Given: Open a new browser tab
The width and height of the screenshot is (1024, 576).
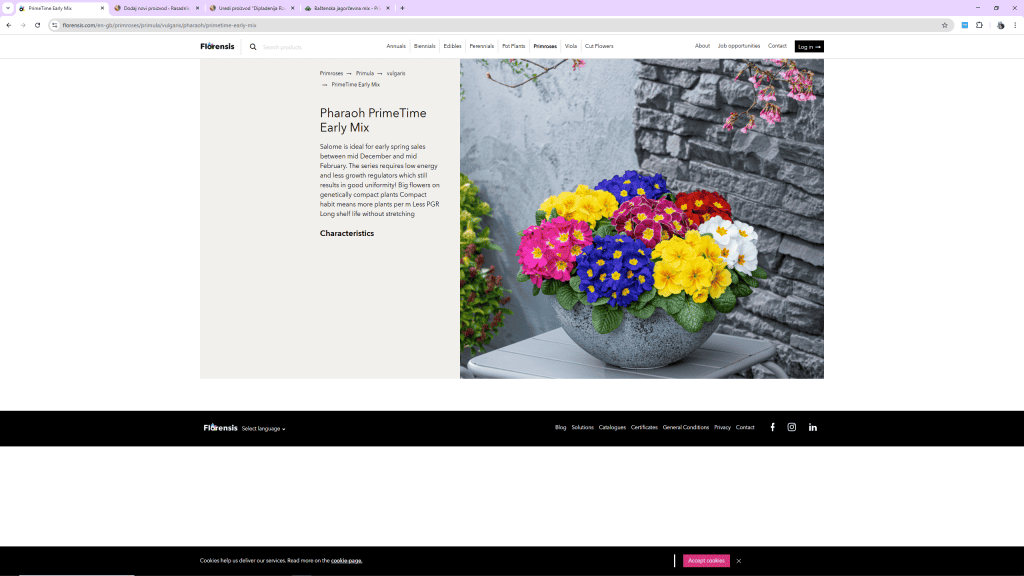Looking at the screenshot, I should pyautogui.click(x=402, y=8).
